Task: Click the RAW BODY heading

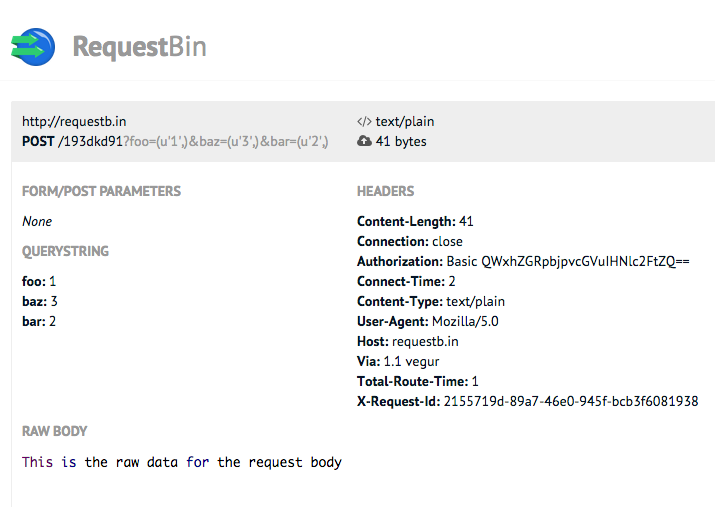Action: click(x=54, y=431)
